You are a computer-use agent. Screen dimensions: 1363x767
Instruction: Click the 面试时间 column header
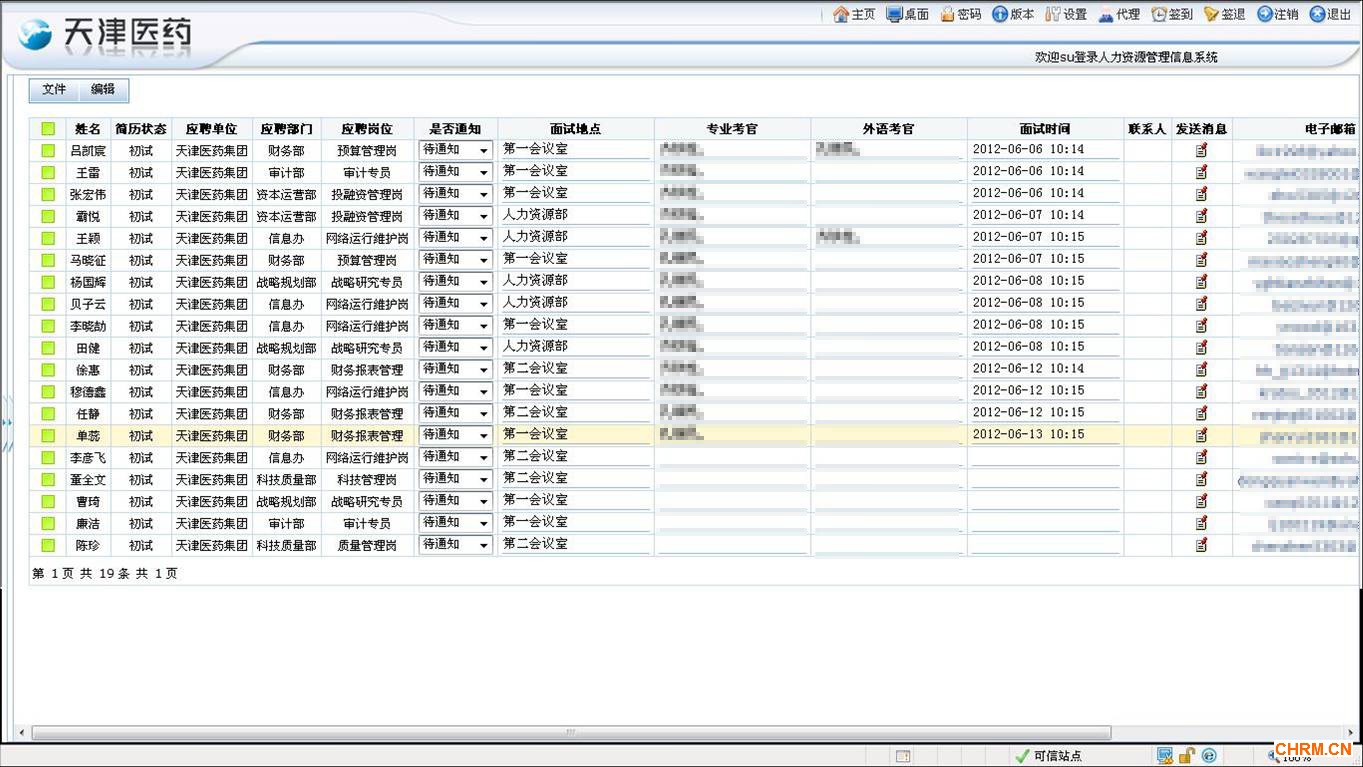coord(1044,129)
